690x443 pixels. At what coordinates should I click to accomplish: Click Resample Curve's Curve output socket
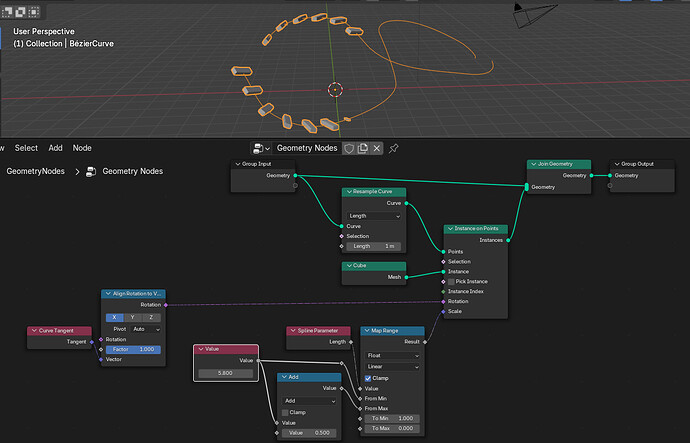(x=406, y=203)
